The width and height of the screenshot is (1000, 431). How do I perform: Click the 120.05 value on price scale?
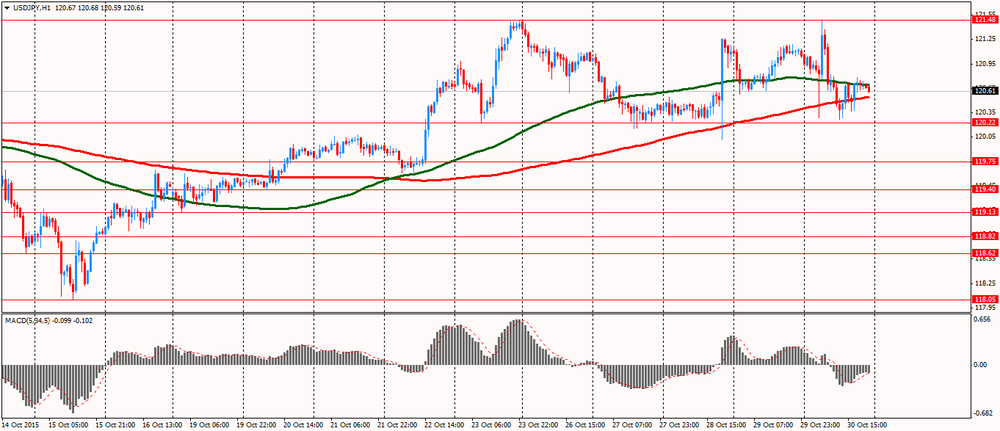[985, 136]
